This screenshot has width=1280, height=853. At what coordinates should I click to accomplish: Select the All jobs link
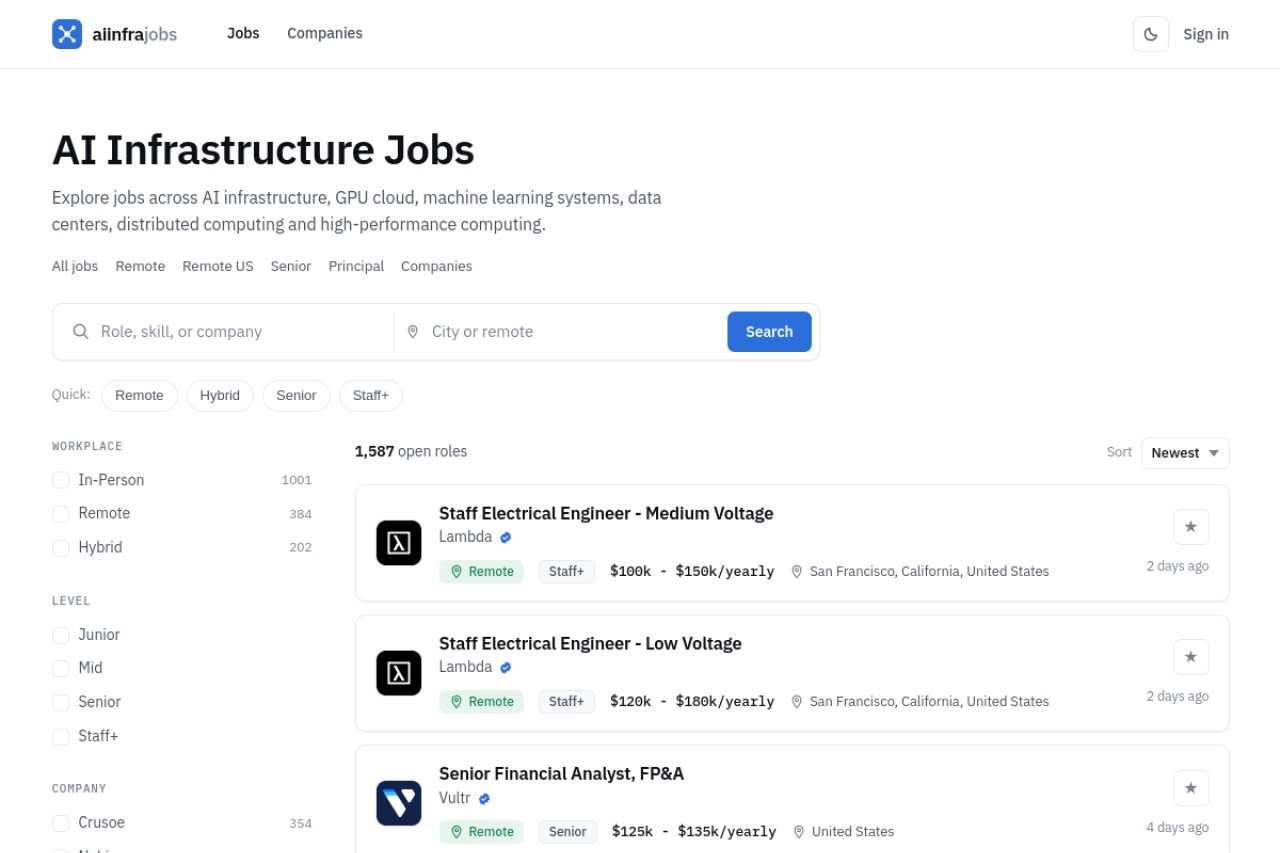coord(75,266)
